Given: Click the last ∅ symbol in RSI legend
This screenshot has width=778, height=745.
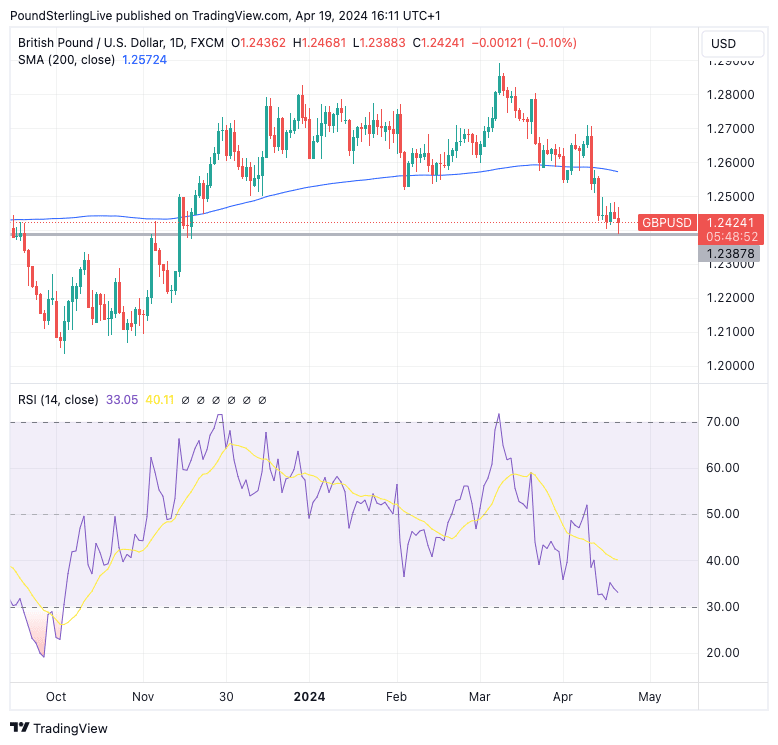Looking at the screenshot, I should (262, 400).
